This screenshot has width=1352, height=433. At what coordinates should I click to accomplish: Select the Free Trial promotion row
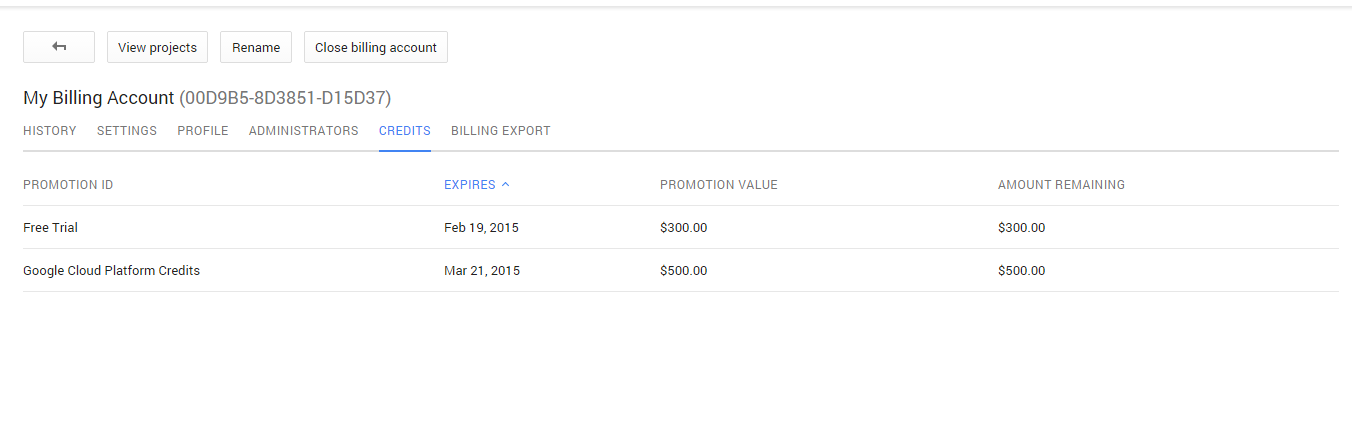[51, 228]
